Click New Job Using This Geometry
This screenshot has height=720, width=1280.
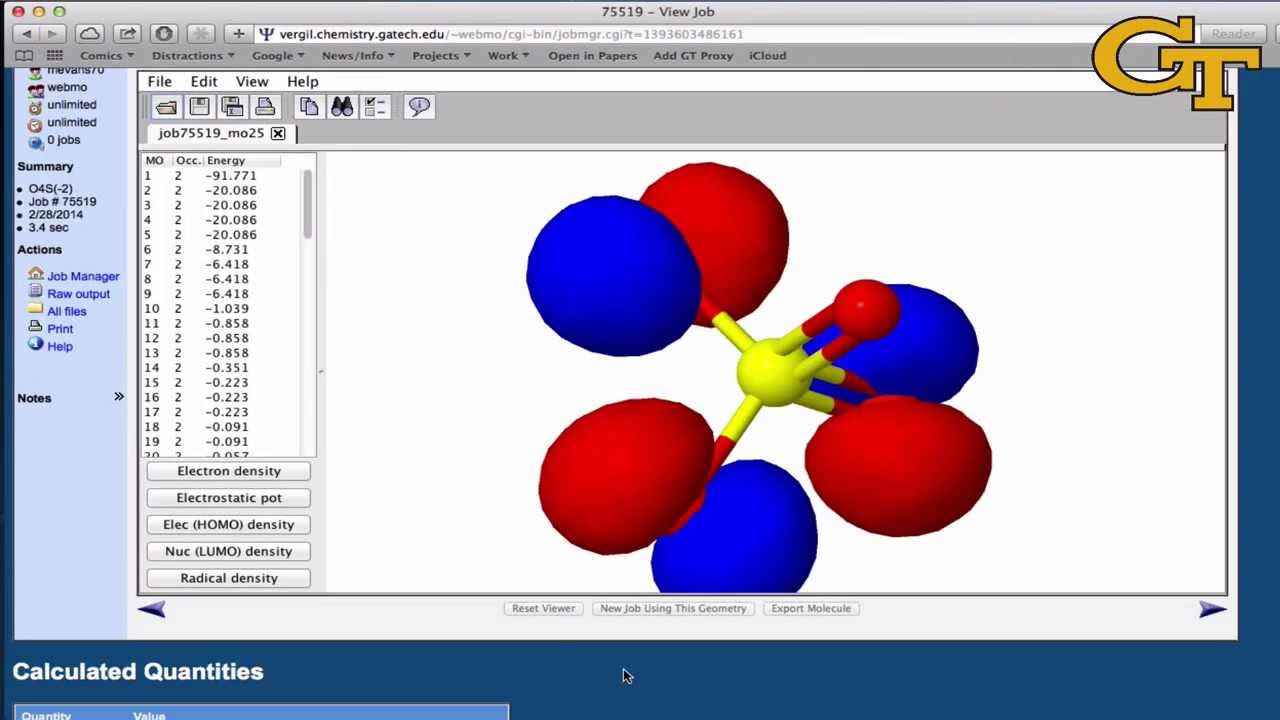click(x=673, y=608)
